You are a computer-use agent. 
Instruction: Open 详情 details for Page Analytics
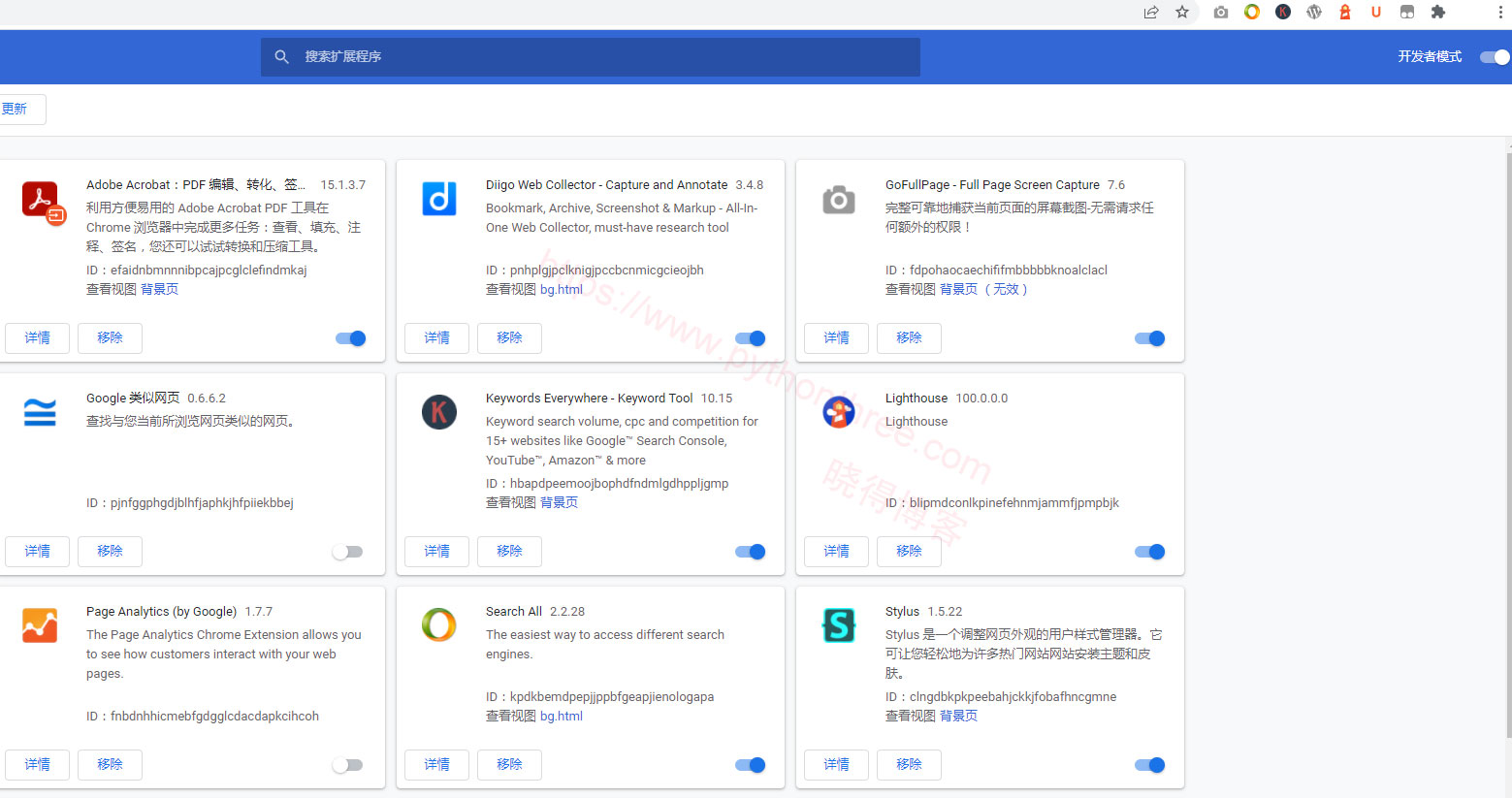click(x=37, y=765)
